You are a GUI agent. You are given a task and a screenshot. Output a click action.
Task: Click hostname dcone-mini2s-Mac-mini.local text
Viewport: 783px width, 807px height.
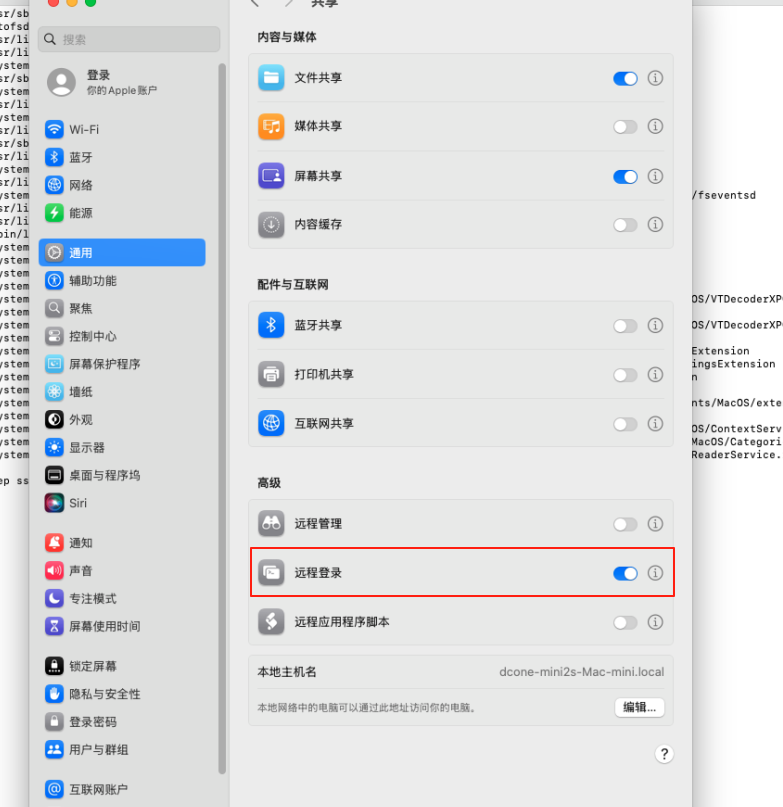[x=581, y=672]
